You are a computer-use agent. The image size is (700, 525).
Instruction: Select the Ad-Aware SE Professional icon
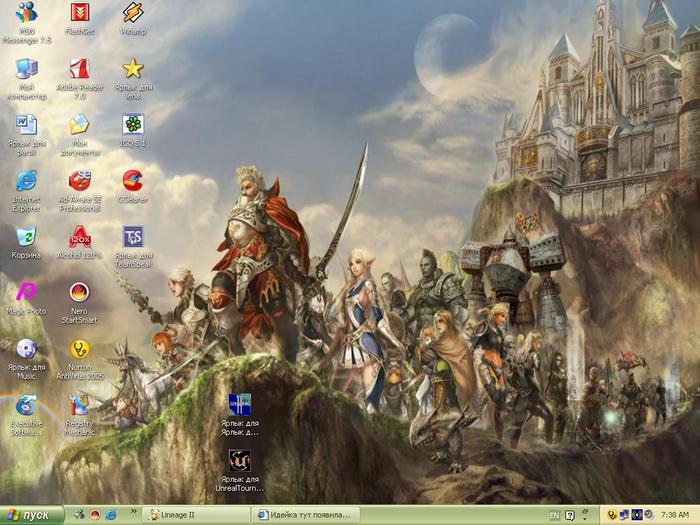79,181
